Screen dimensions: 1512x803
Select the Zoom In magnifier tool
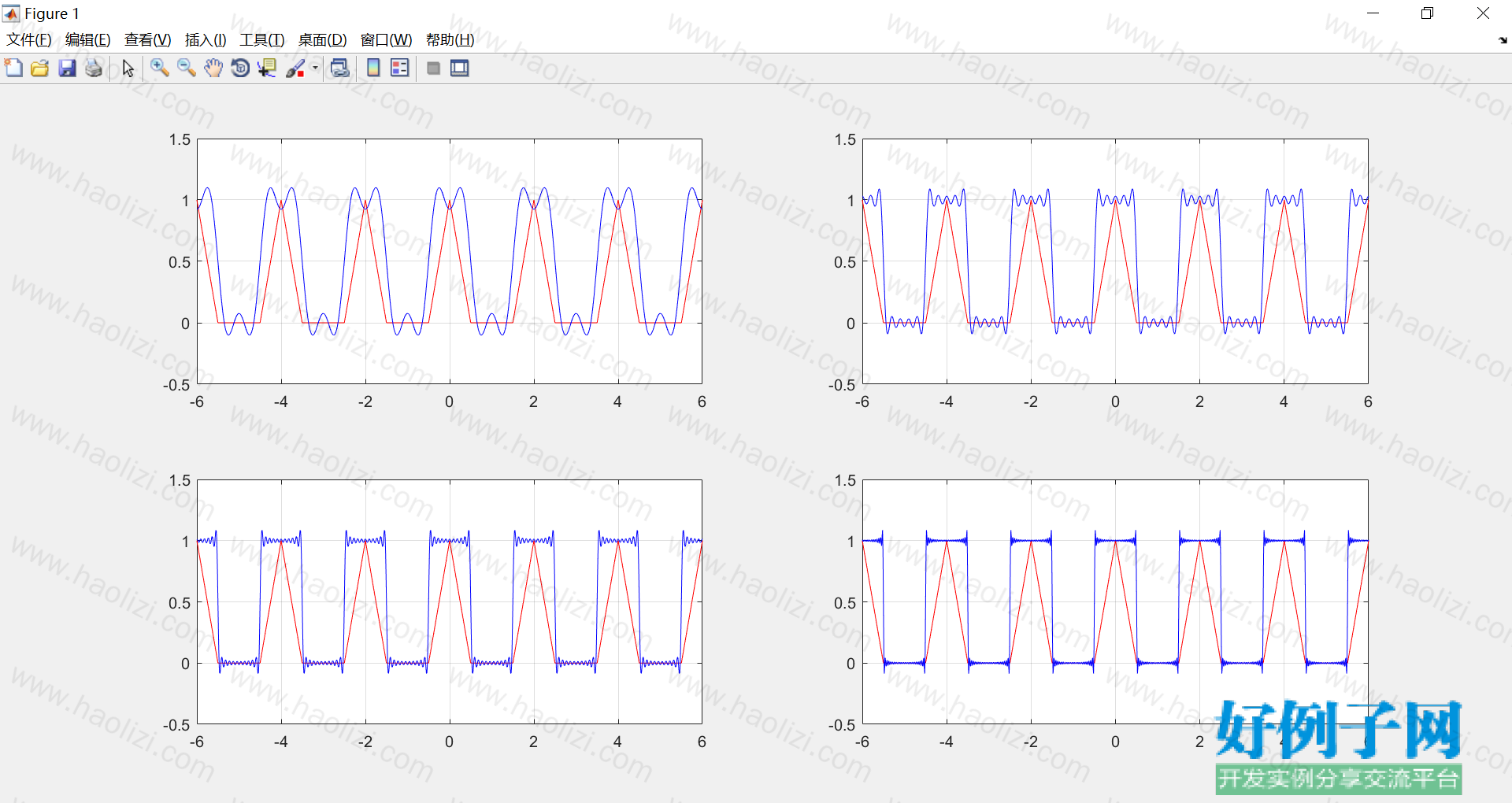pos(160,68)
